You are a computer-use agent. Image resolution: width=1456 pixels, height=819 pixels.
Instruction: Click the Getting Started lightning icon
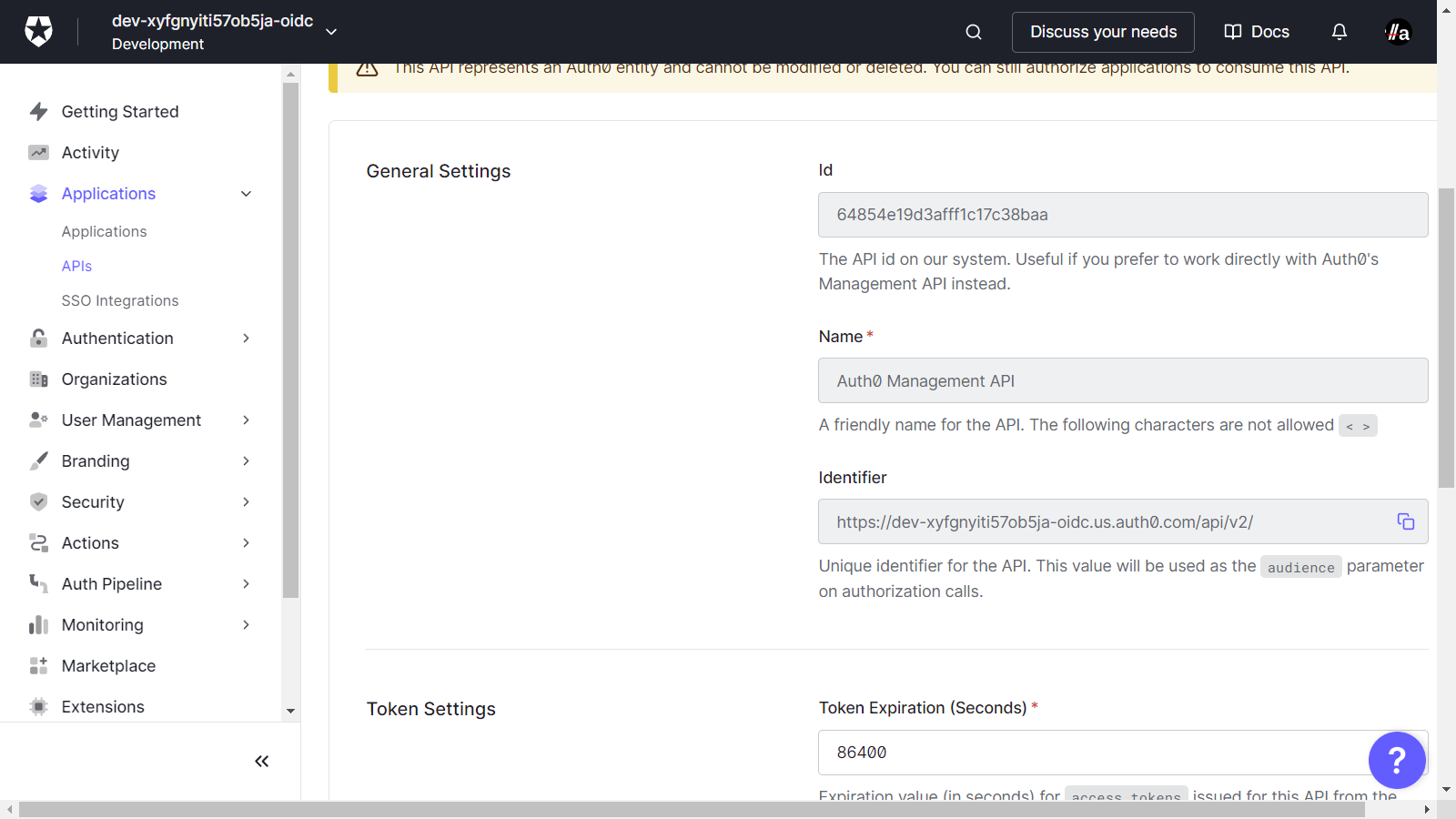pyautogui.click(x=38, y=112)
